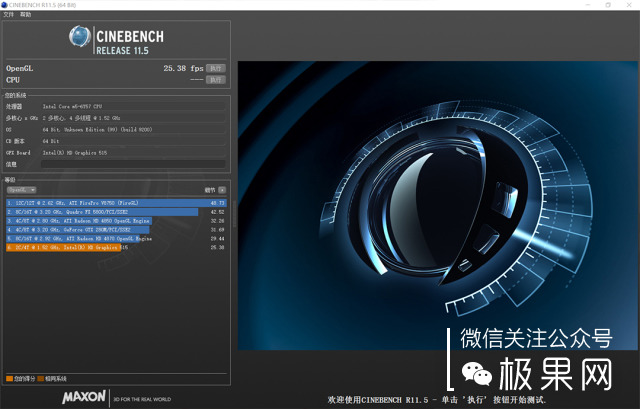Click the dark orange 'identical system' legend icon
Screen dimensions: 640x409
40,379
